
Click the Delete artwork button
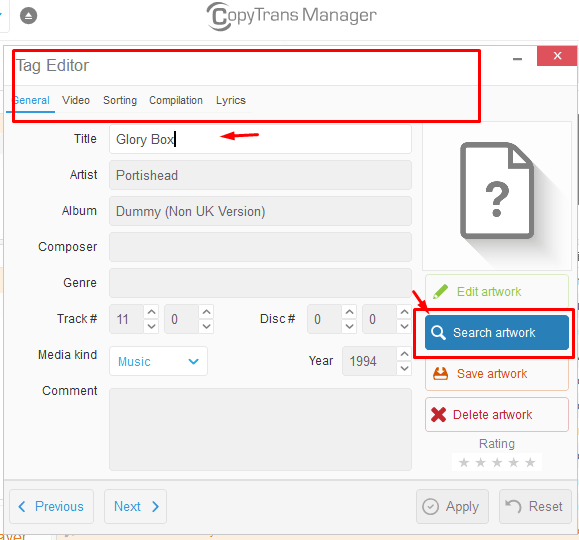(497, 414)
